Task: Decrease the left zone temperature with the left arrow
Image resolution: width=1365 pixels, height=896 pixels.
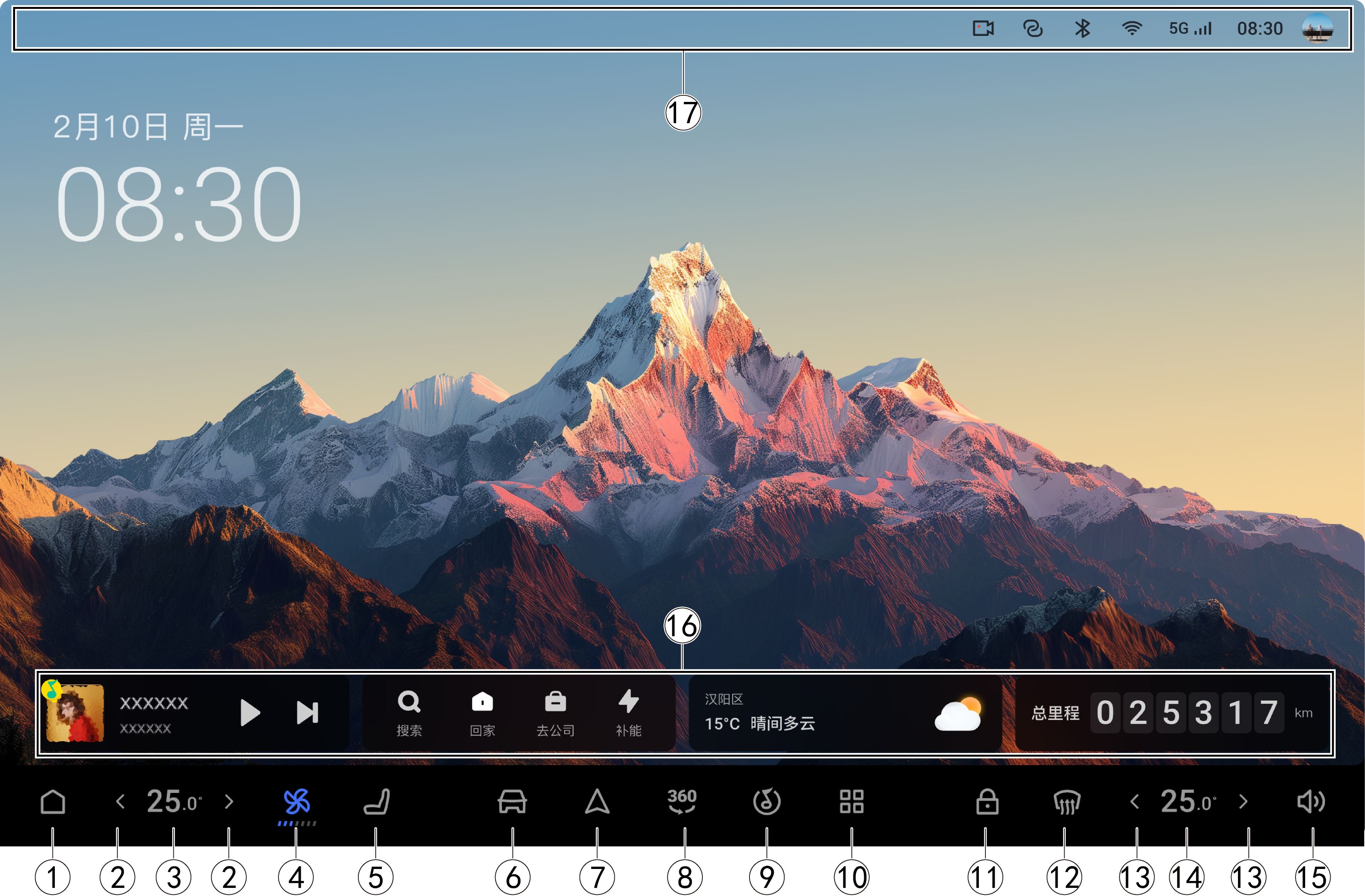Action: [120, 801]
